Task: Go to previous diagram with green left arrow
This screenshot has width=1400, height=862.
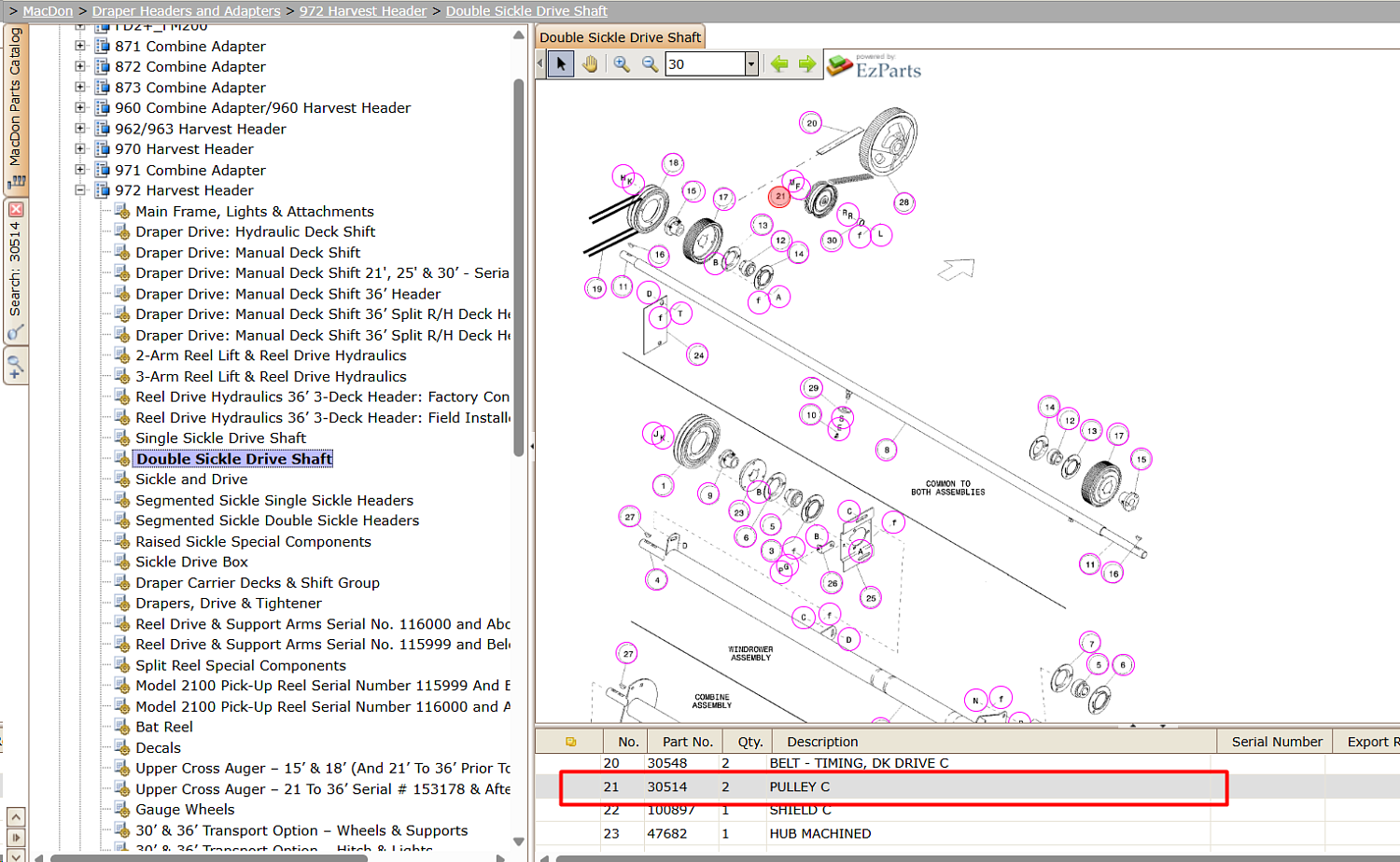Action: [x=779, y=63]
